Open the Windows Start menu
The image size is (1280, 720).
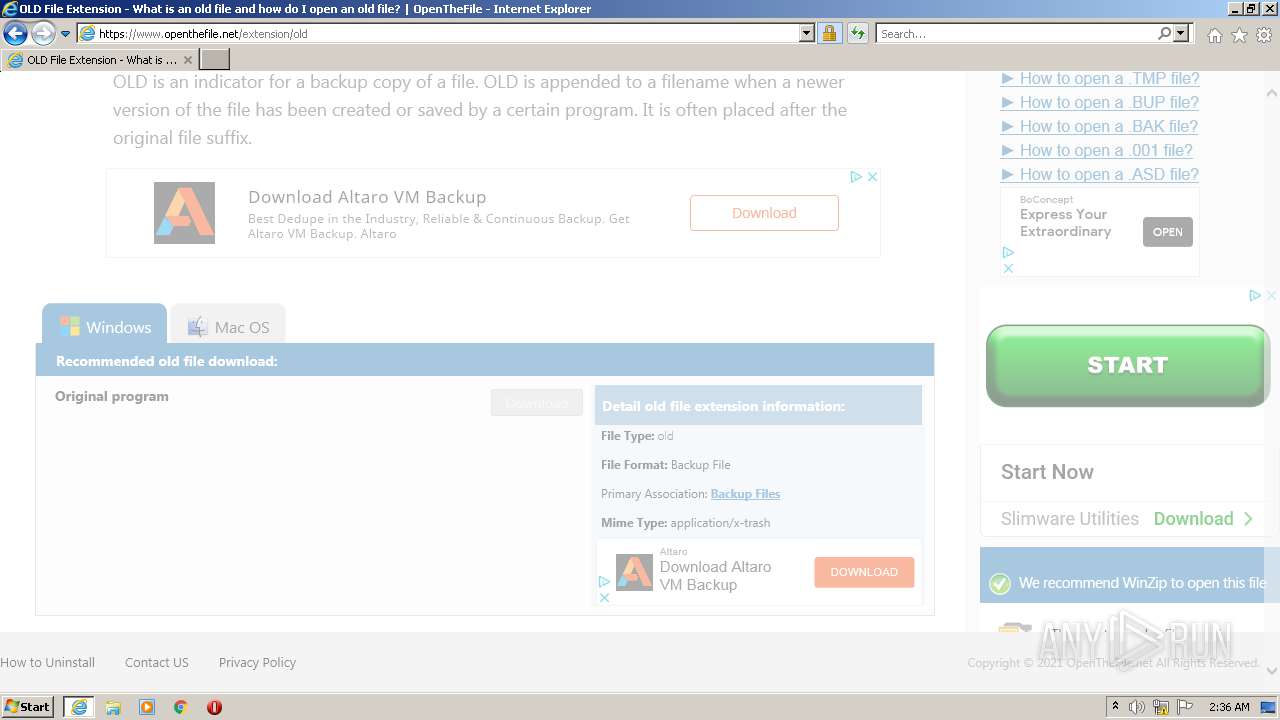coord(28,706)
